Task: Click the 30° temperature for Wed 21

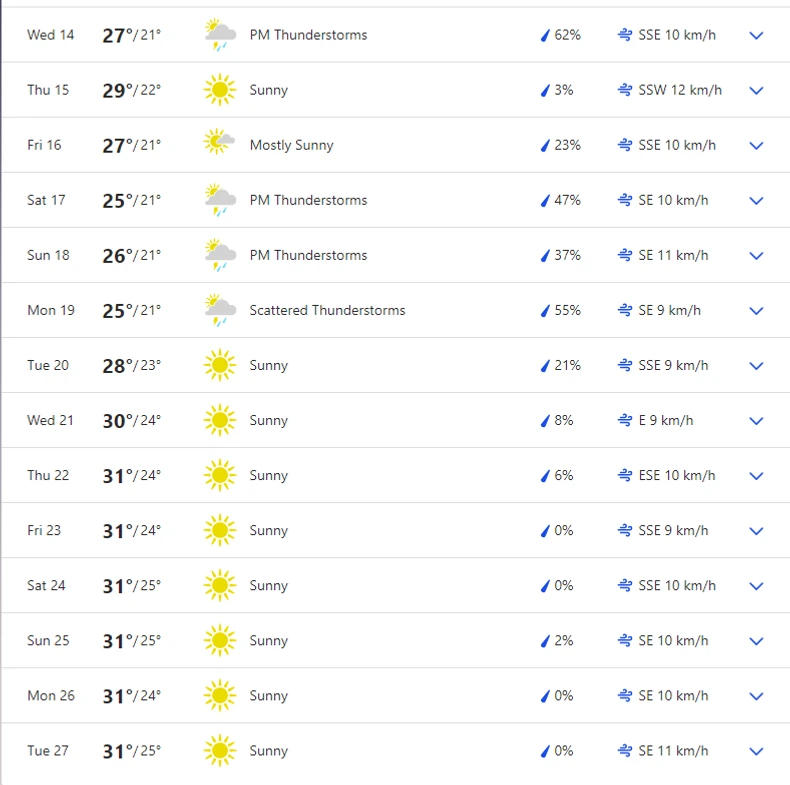Action: point(117,421)
